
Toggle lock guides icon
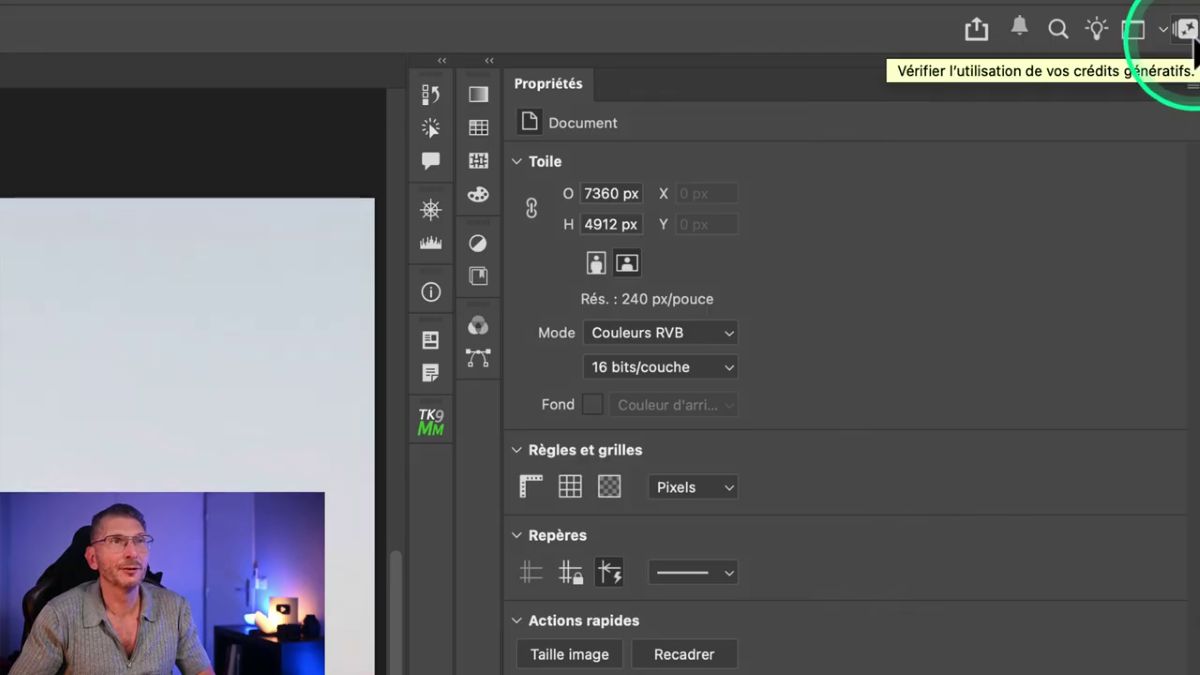pos(570,572)
